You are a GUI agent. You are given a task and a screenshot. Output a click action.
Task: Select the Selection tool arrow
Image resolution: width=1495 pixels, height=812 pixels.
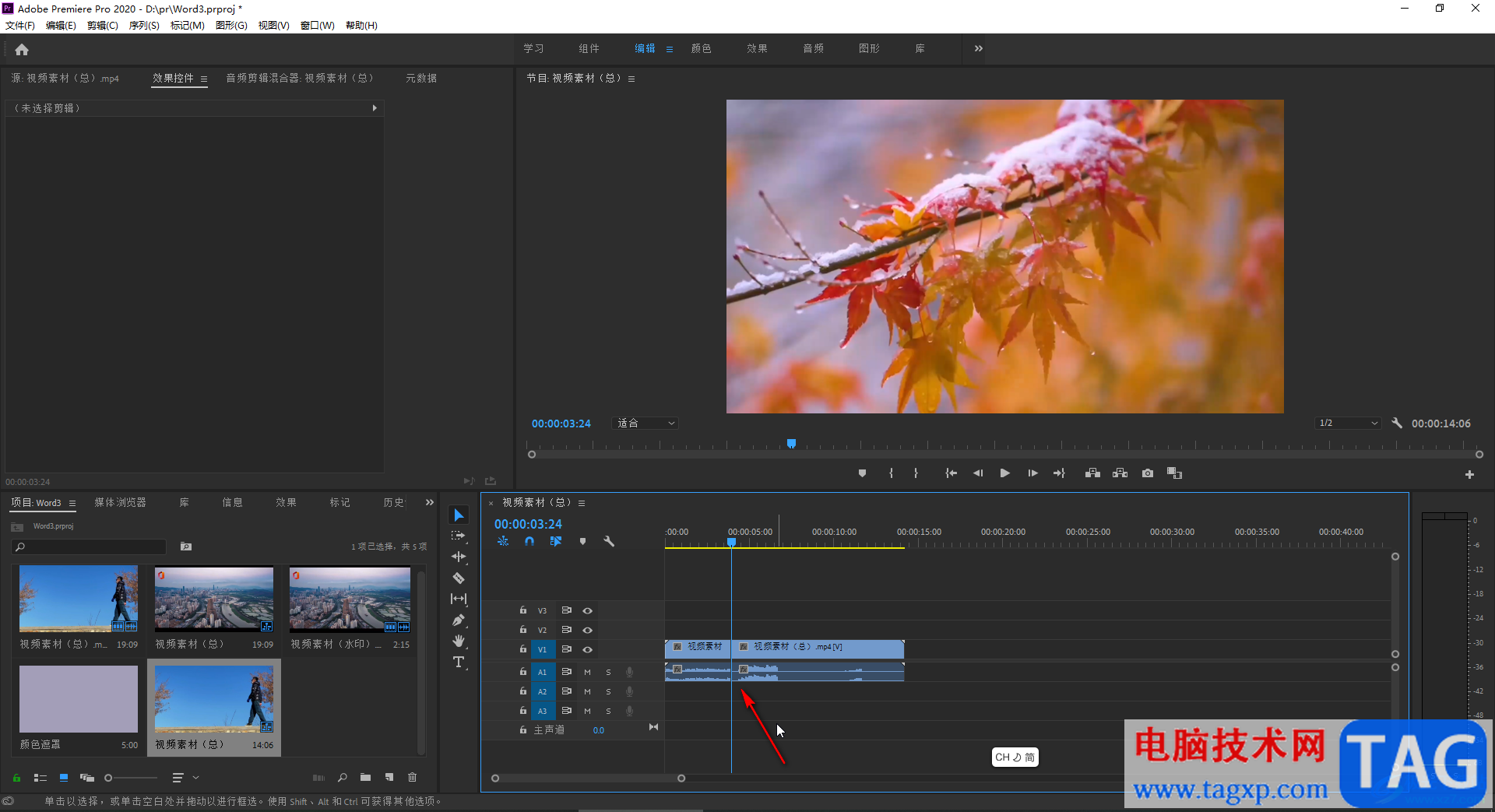click(459, 515)
